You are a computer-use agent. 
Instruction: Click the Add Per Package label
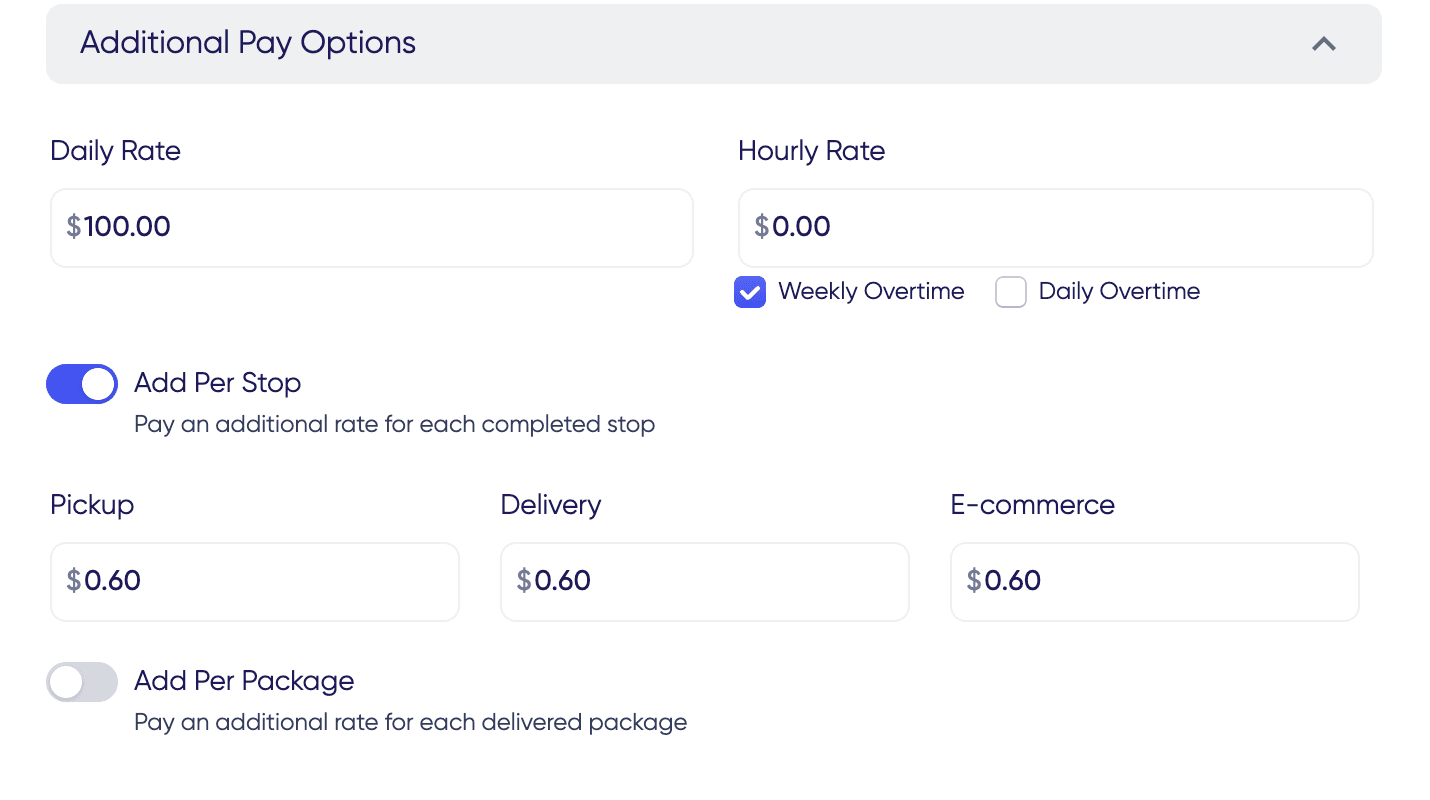click(x=244, y=681)
